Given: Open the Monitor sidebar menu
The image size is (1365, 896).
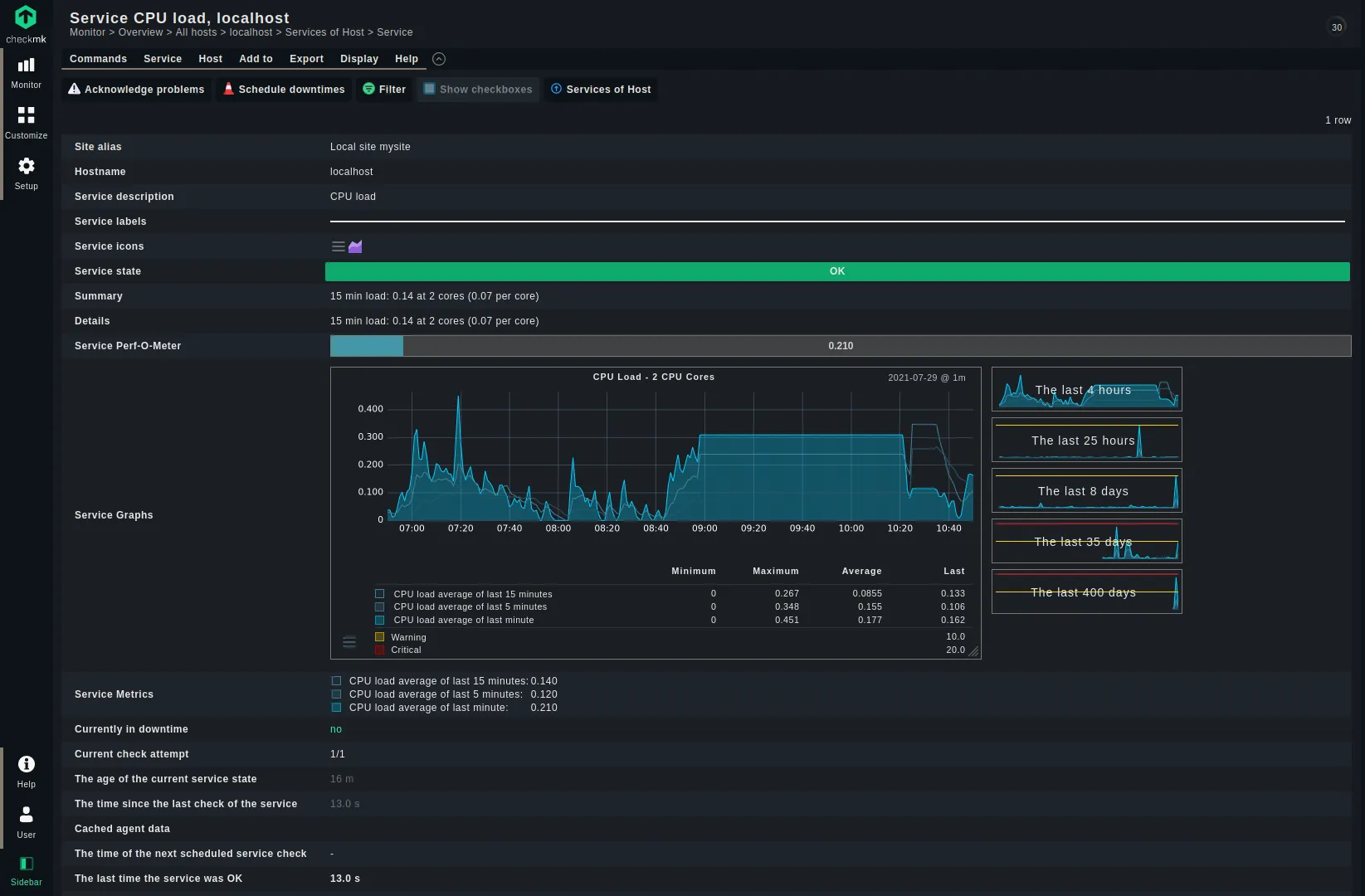Looking at the screenshot, I should point(26,73).
